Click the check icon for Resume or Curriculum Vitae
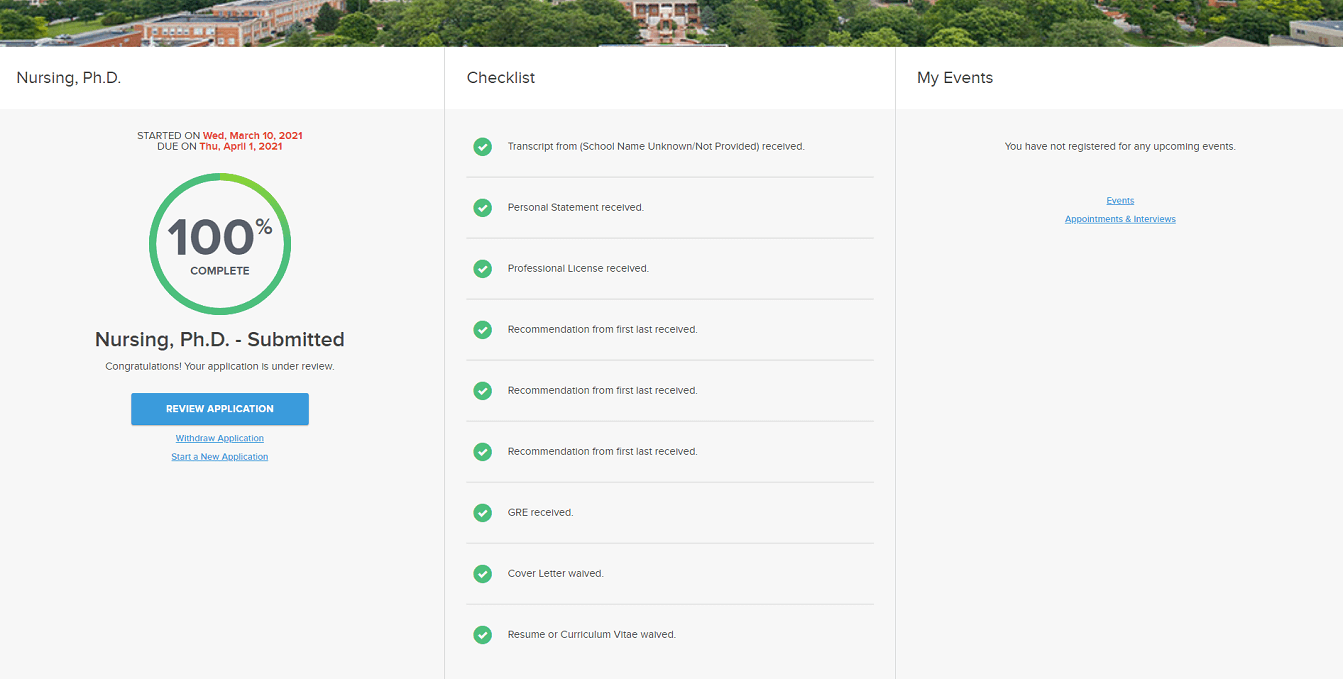Image resolution: width=1343 pixels, height=679 pixels. point(482,635)
